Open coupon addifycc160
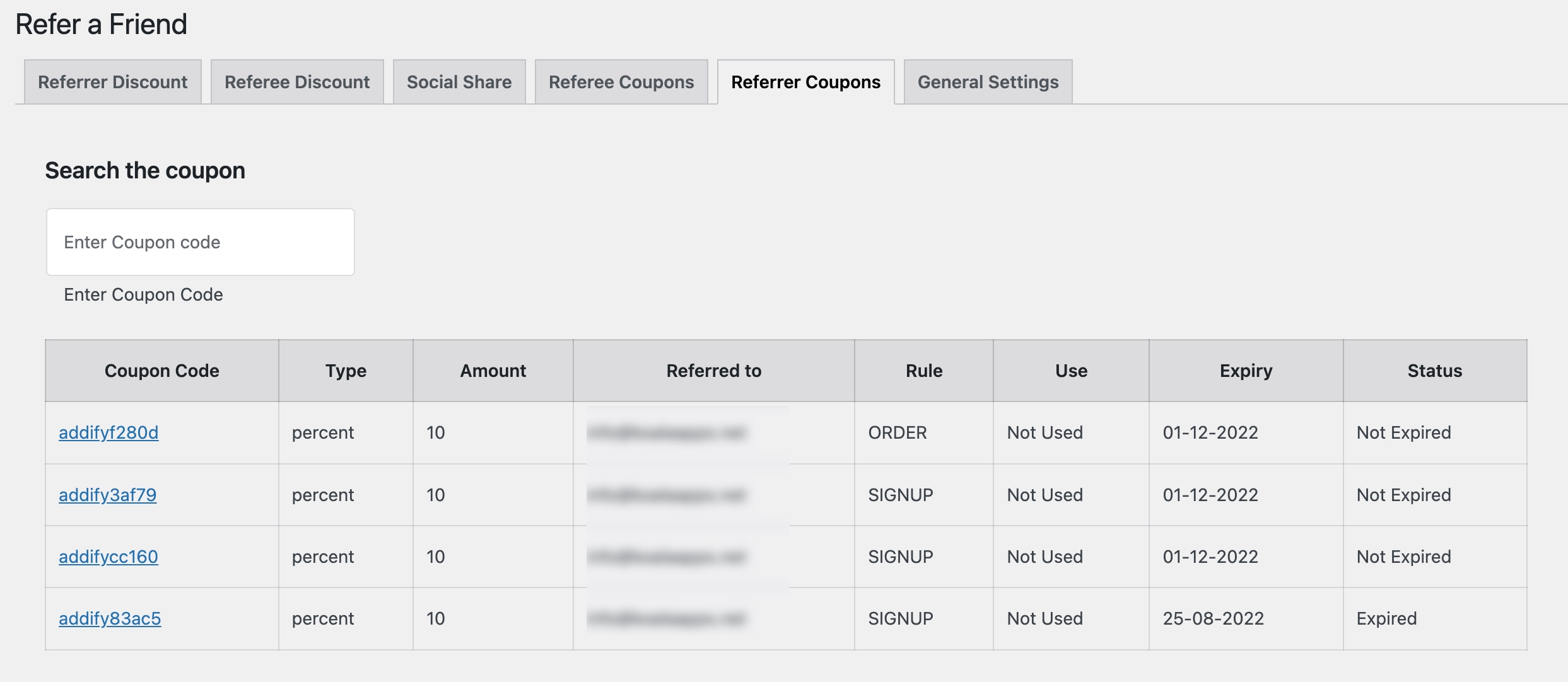1568x682 pixels. coord(108,556)
